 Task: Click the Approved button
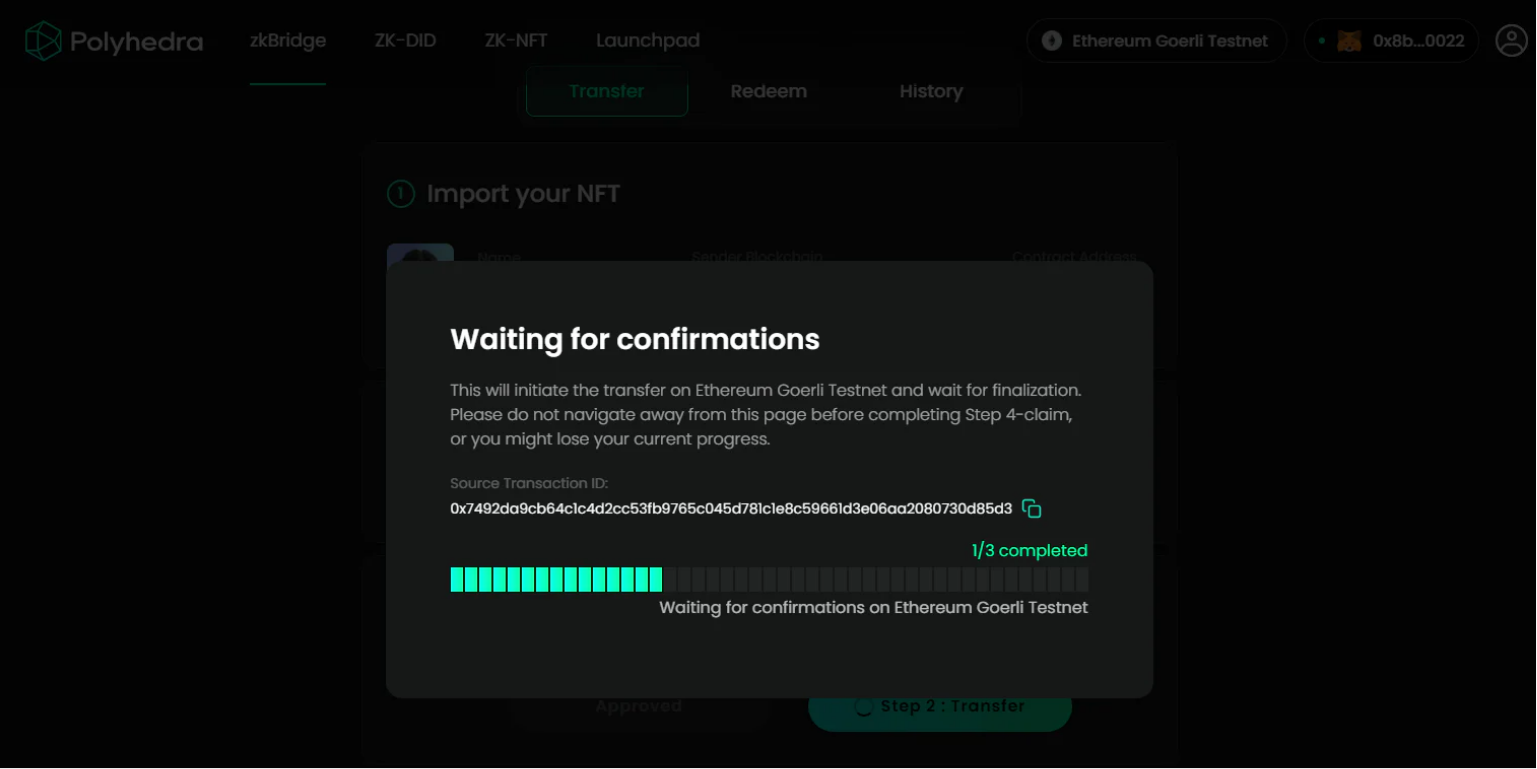click(x=638, y=706)
